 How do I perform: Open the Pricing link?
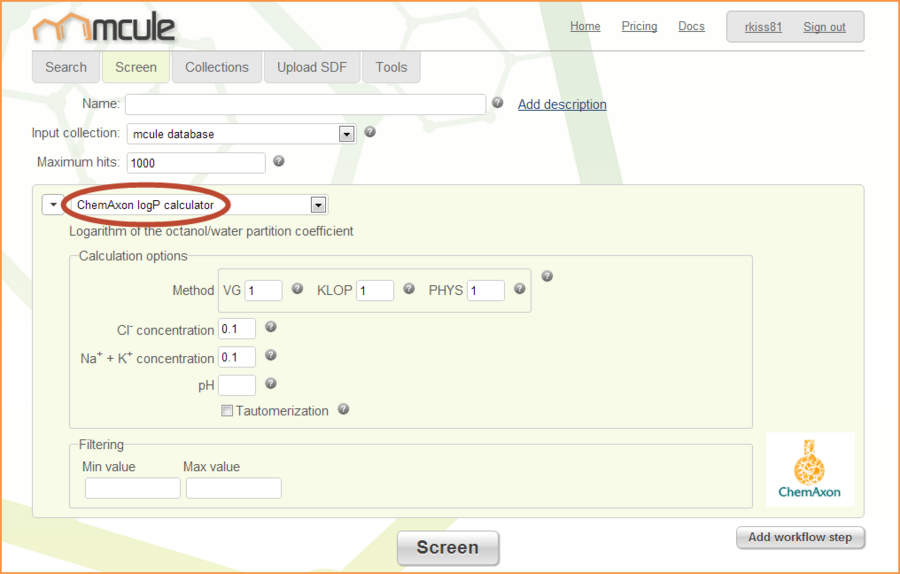point(639,26)
